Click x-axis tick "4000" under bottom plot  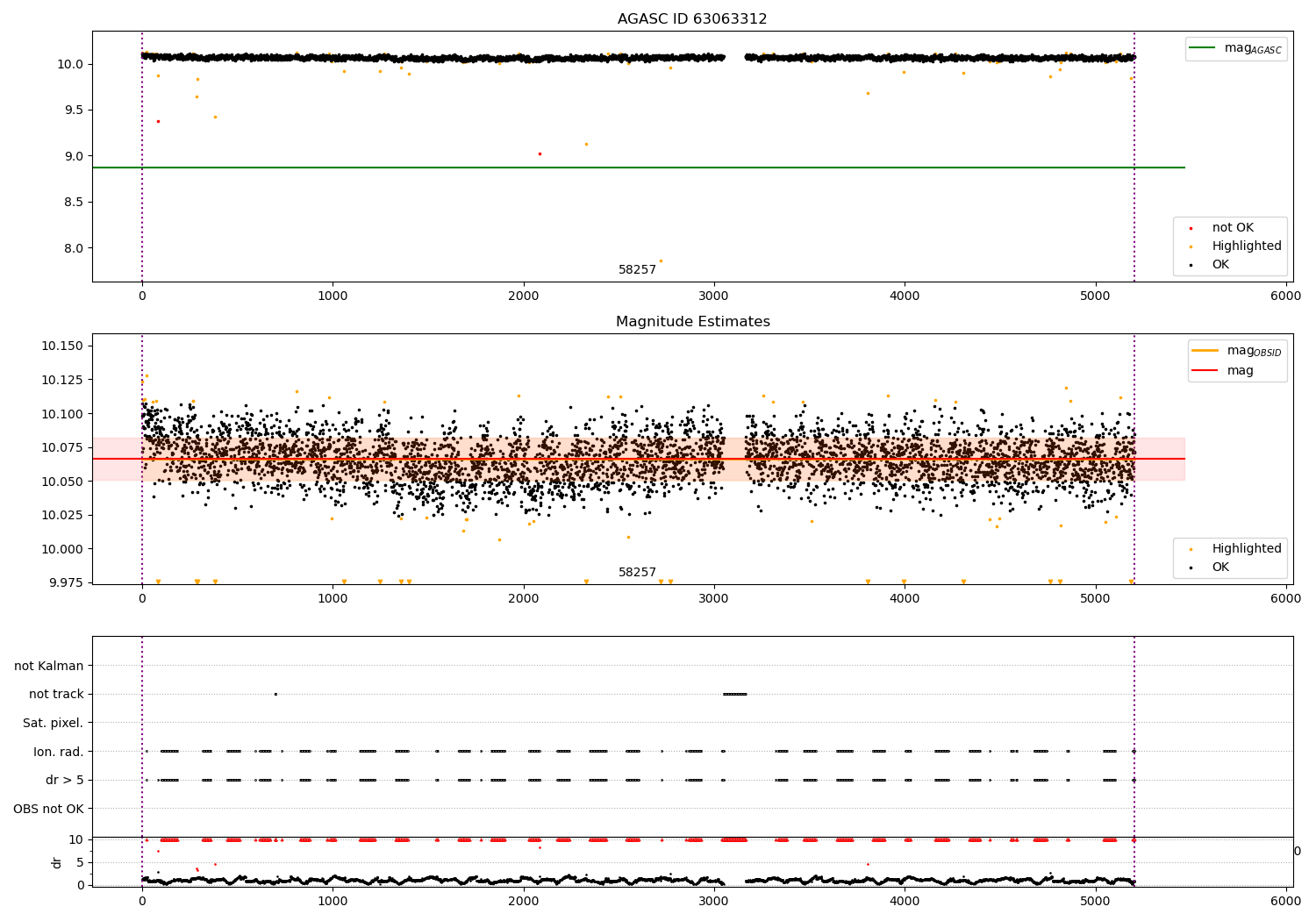[x=905, y=901]
